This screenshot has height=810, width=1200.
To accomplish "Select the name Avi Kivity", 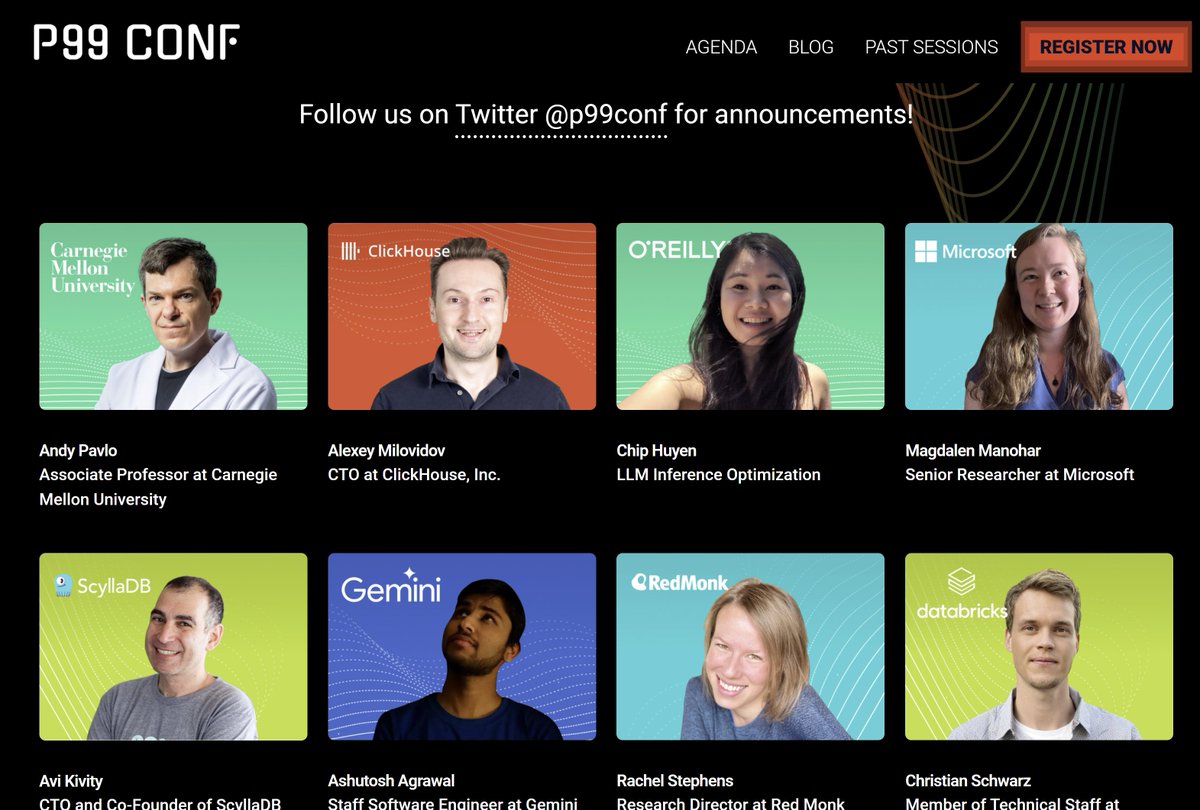I will [71, 780].
